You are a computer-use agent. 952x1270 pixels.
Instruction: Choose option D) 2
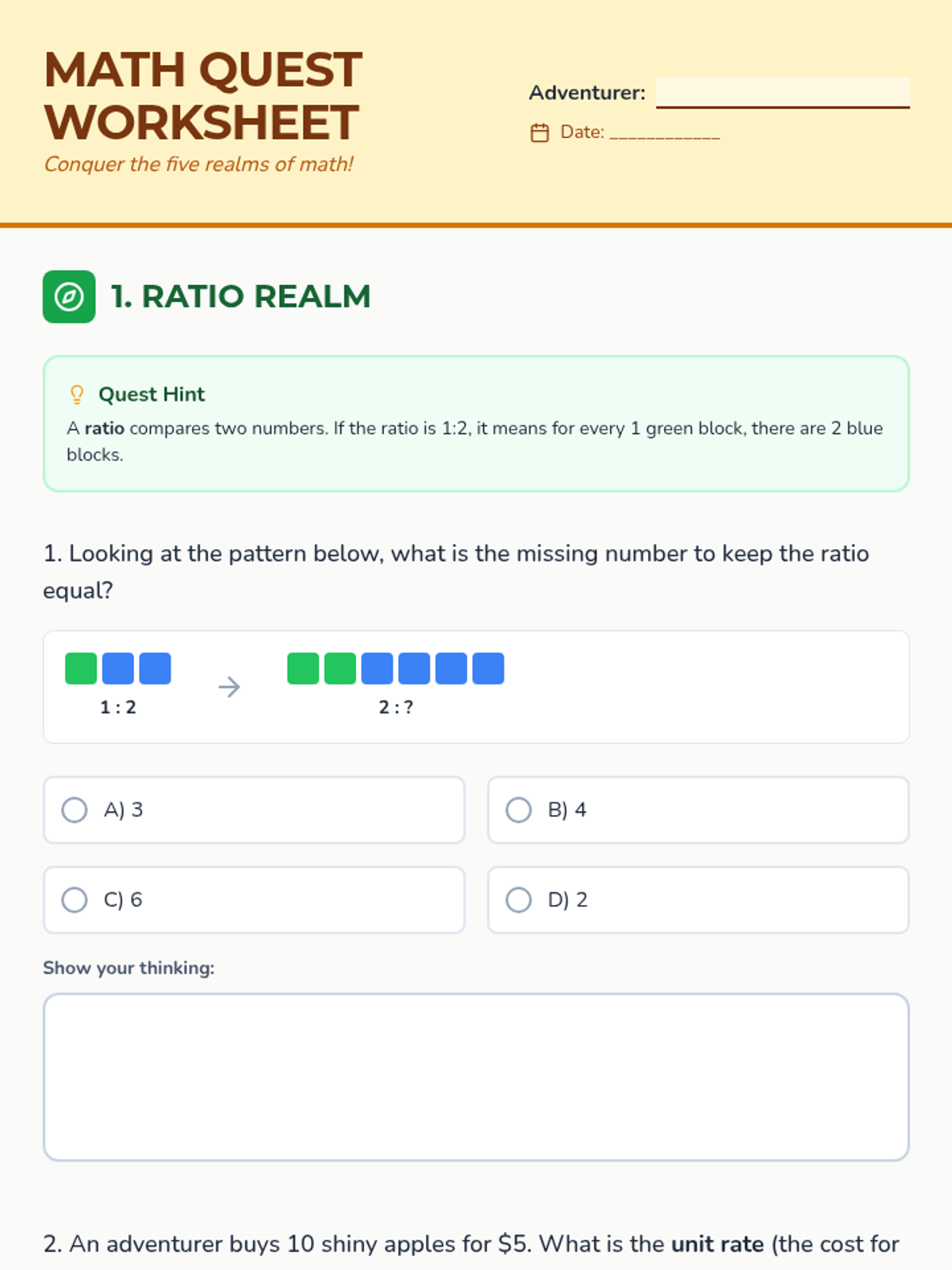(698, 900)
